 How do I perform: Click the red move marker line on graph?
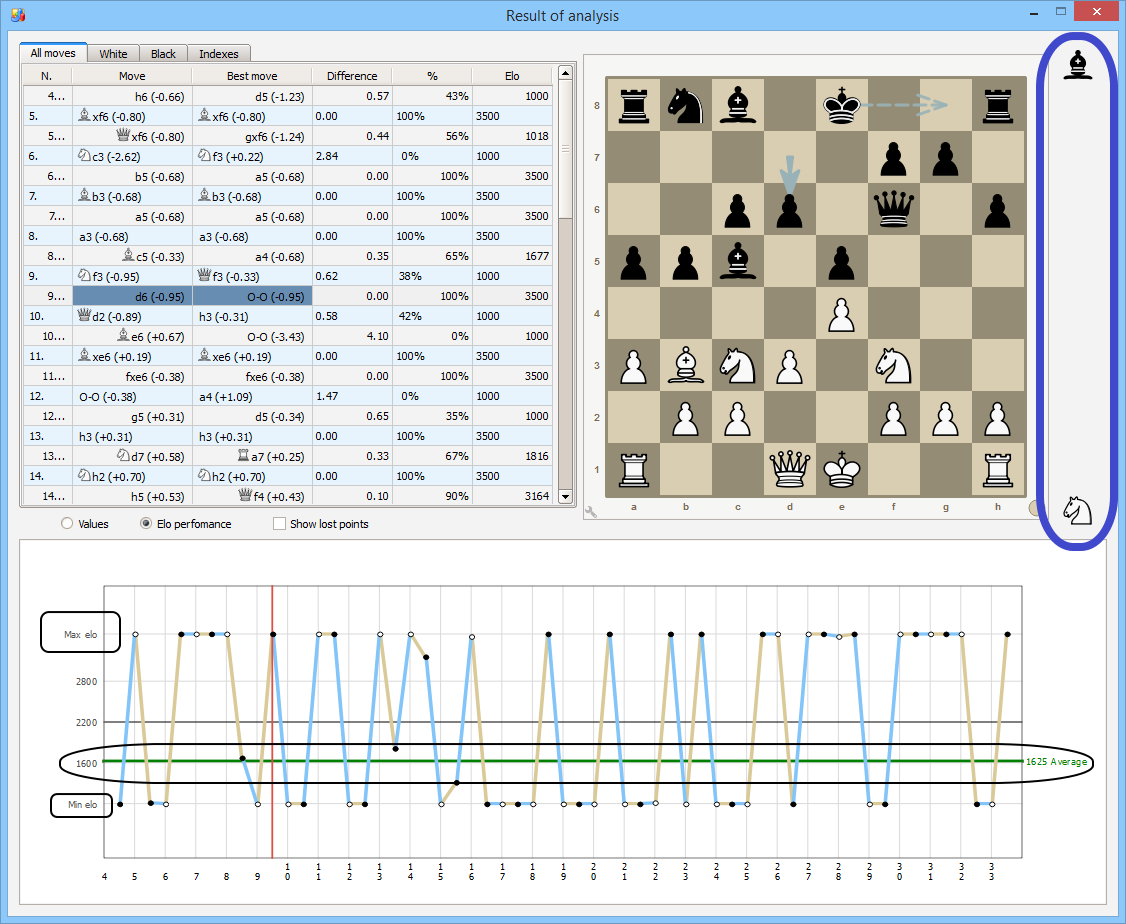click(272, 722)
